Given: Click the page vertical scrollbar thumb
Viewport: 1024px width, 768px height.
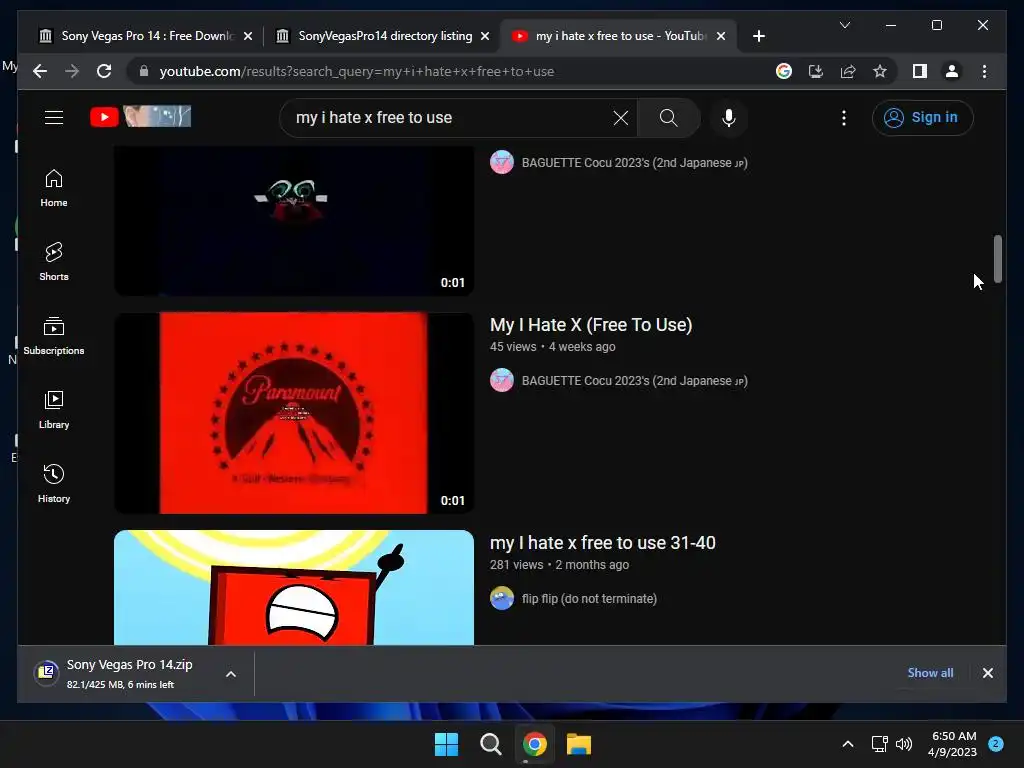Looking at the screenshot, I should tap(997, 259).
